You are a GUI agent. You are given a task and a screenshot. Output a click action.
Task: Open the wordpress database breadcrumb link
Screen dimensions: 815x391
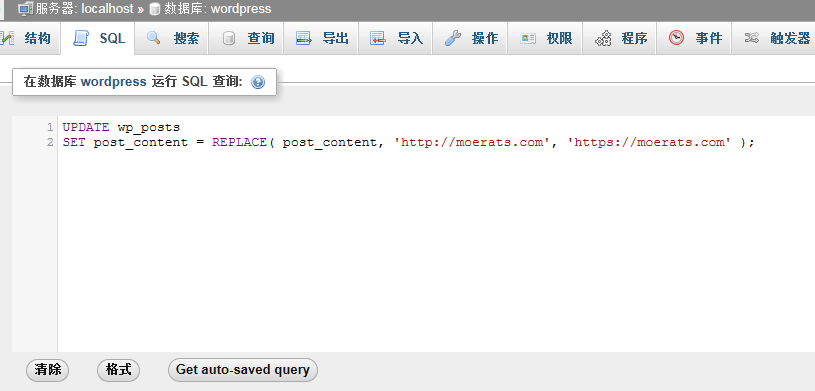(x=241, y=9)
